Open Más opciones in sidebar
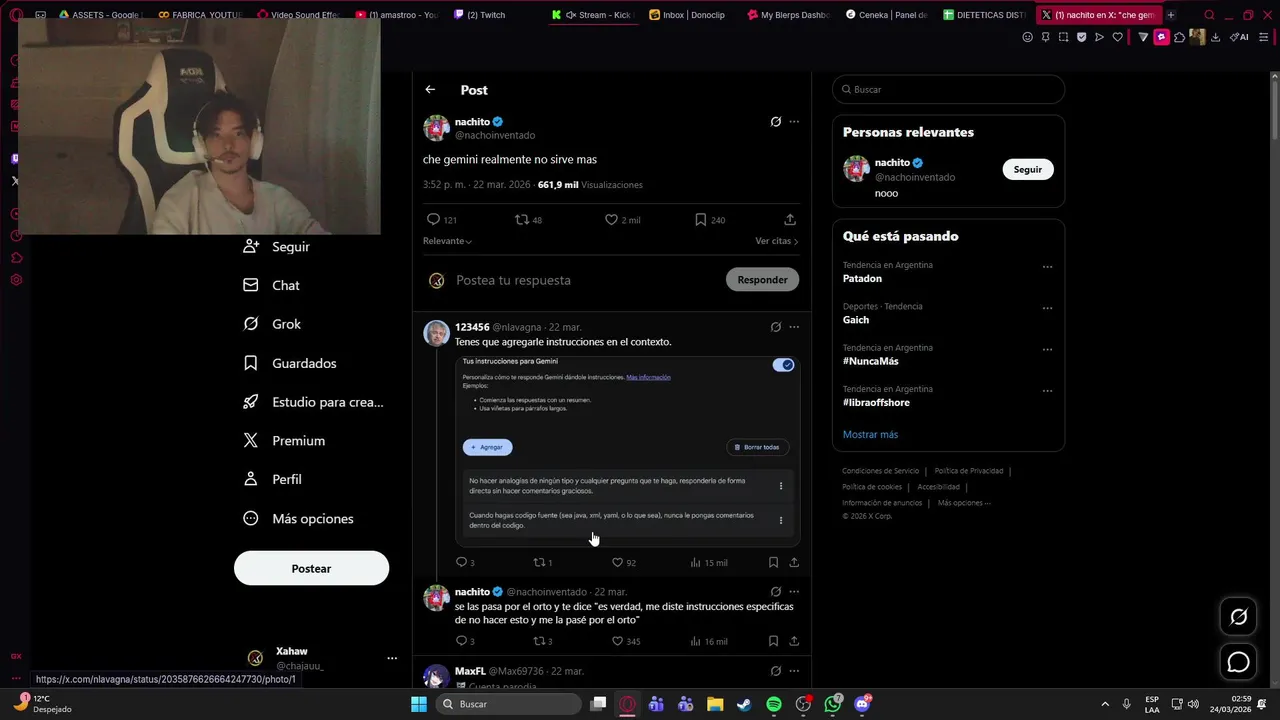This screenshot has height=720, width=1280. point(299,518)
